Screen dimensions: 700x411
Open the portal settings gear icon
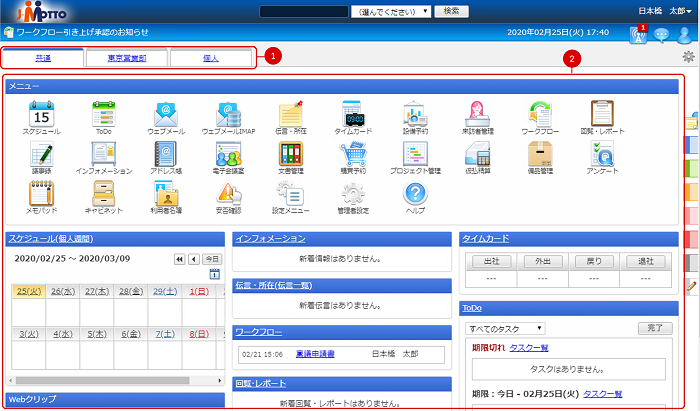pyautogui.click(x=689, y=57)
